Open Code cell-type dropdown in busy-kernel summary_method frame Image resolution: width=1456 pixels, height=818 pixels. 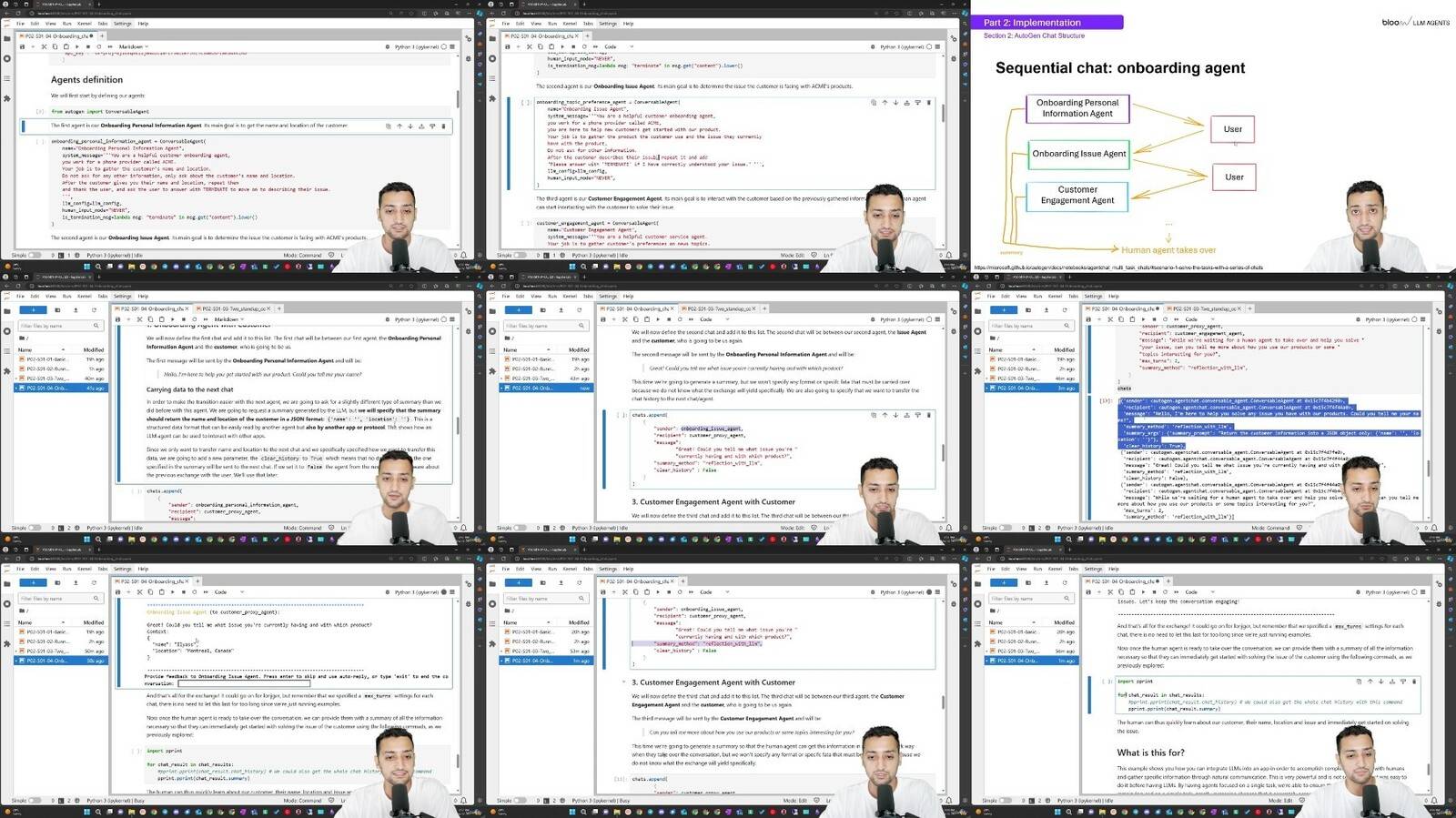click(x=714, y=591)
